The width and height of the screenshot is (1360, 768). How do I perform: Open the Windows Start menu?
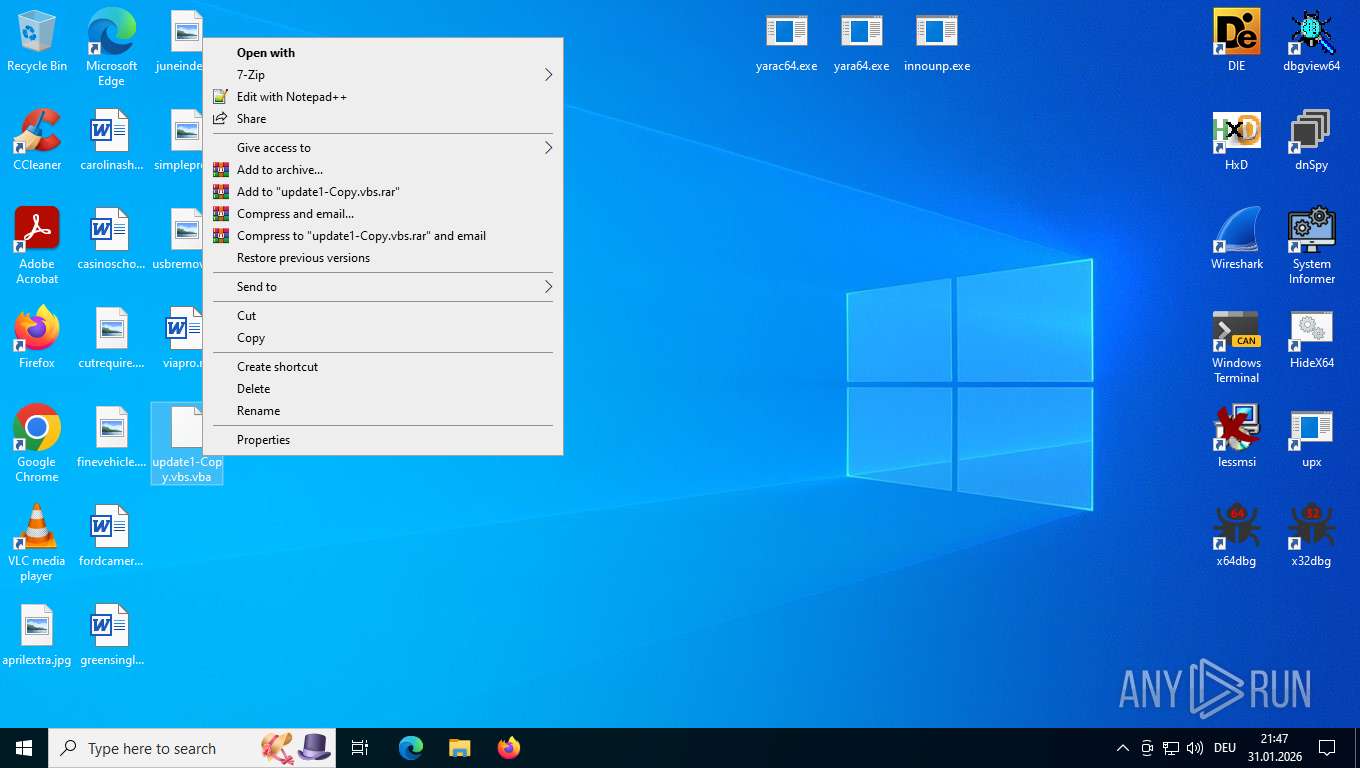coord(24,748)
